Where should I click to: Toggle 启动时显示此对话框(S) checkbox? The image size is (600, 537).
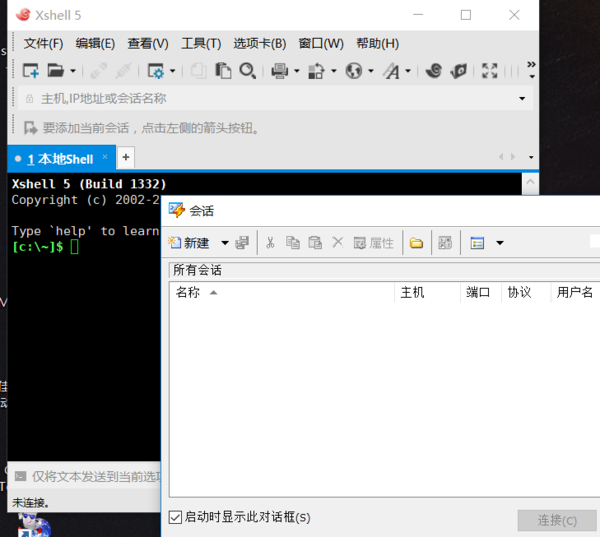[x=175, y=517]
